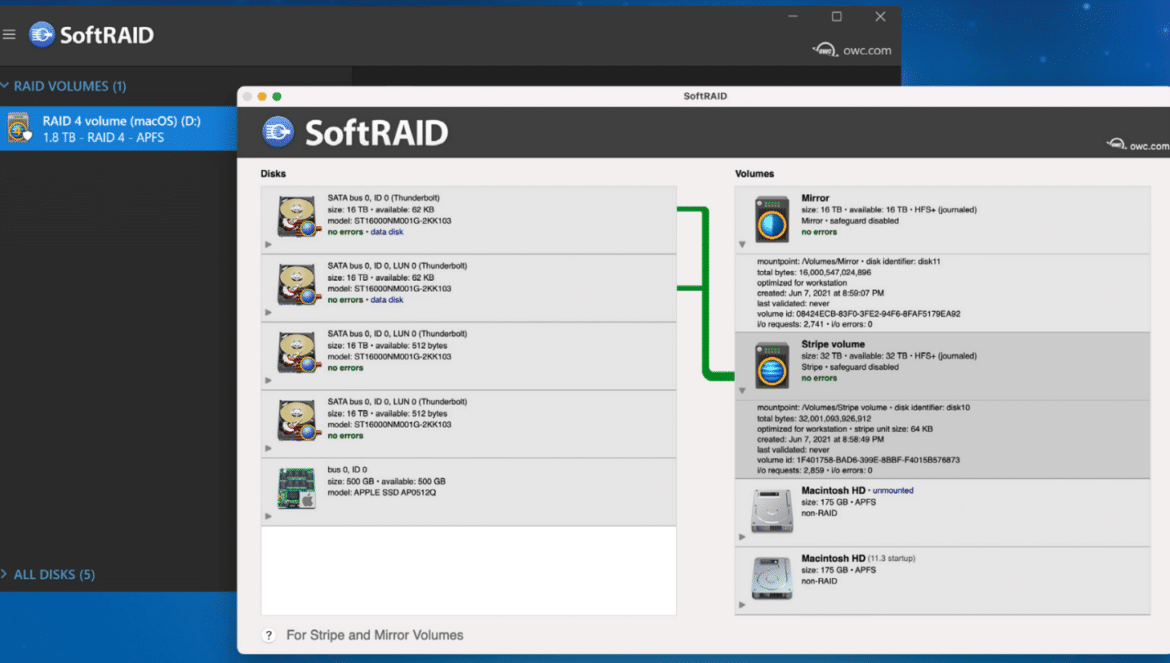1170x663 pixels.
Task: Click the hard disk icon for SATA bus 0, ID 0 (Thunderbolt)
Action: coord(298,216)
